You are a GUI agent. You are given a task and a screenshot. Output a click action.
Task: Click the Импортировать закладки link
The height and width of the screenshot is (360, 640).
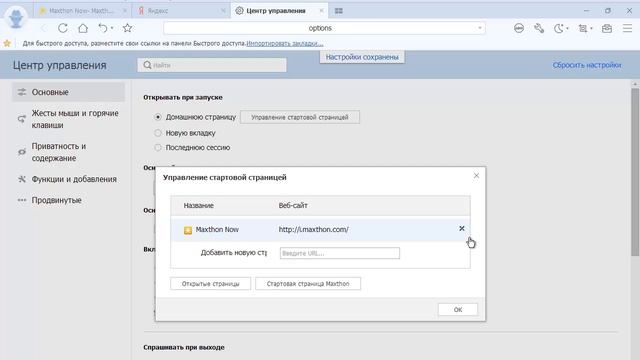click(284, 43)
